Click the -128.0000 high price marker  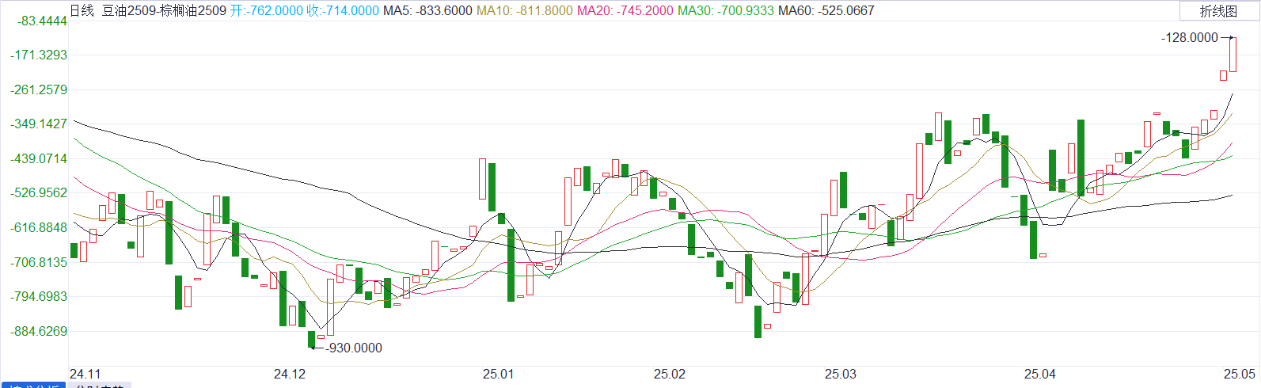click(x=1190, y=37)
